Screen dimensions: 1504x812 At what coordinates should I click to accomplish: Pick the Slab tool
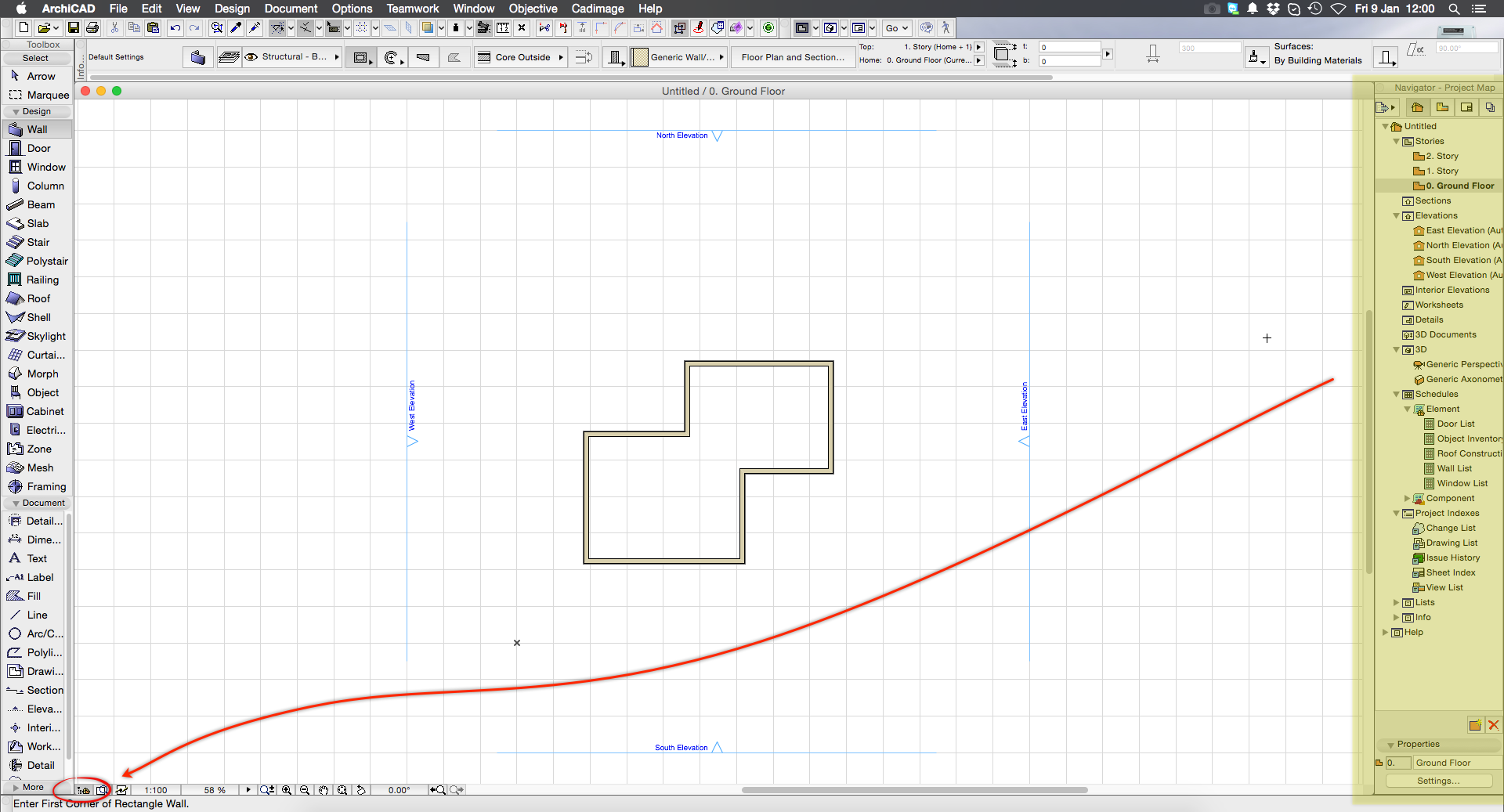[38, 223]
